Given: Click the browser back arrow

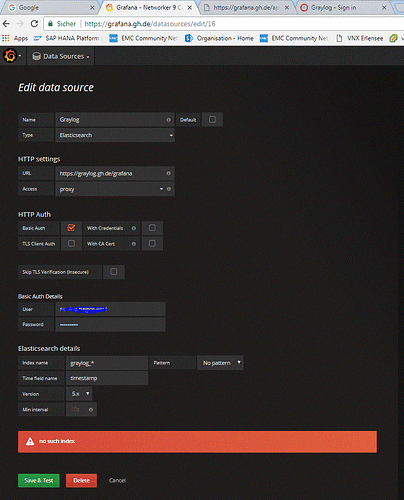Looking at the screenshot, I should (x=6, y=24).
